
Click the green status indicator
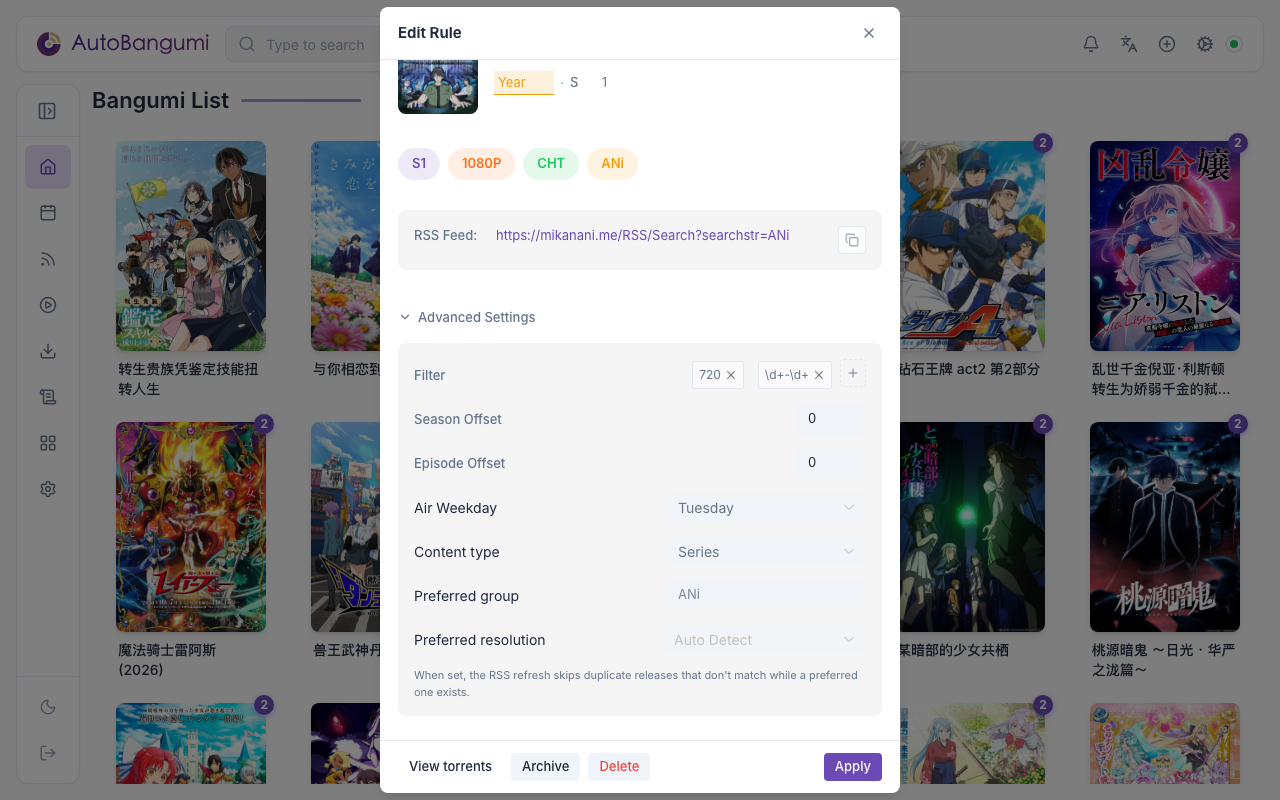[1234, 44]
